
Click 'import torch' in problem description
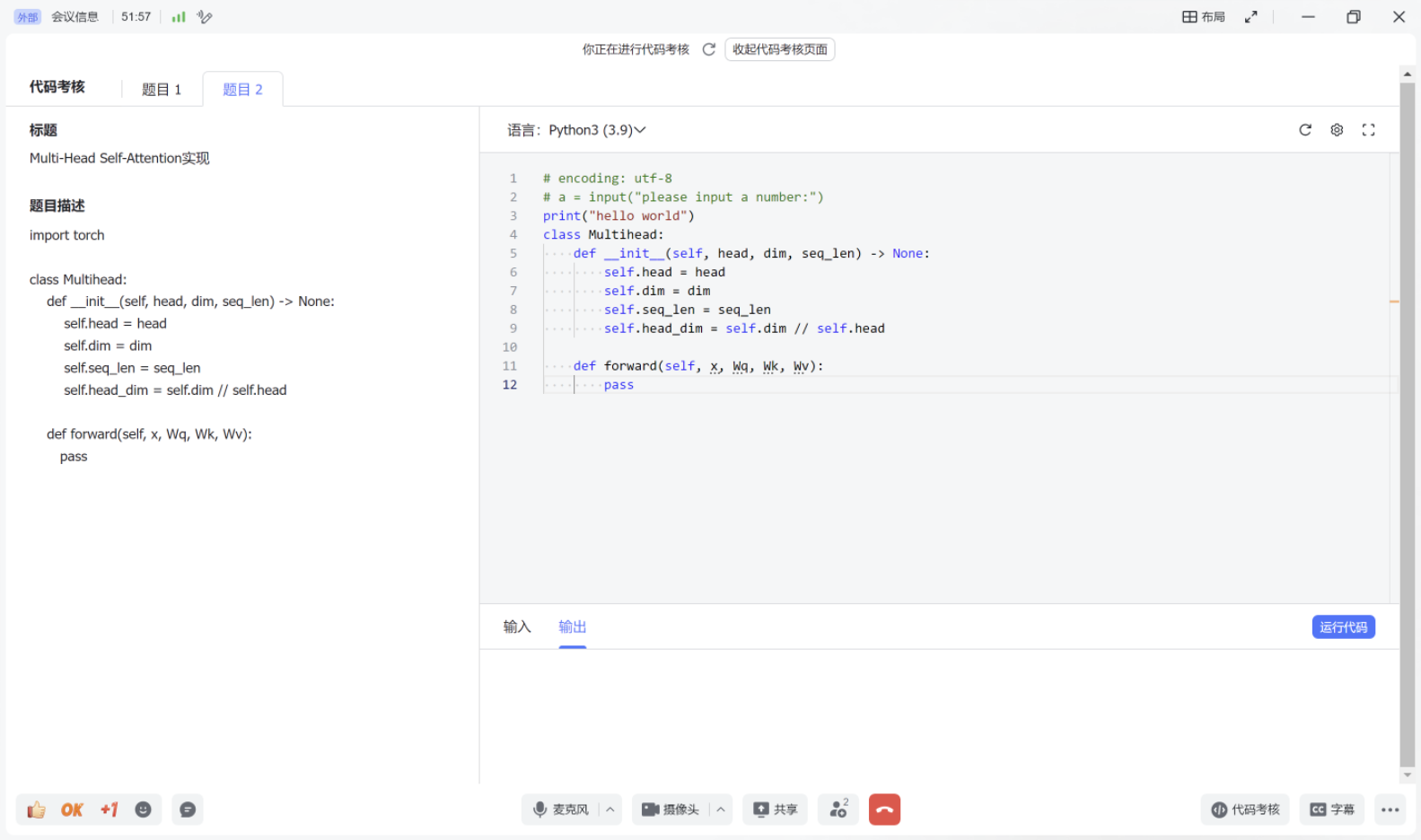pos(67,235)
